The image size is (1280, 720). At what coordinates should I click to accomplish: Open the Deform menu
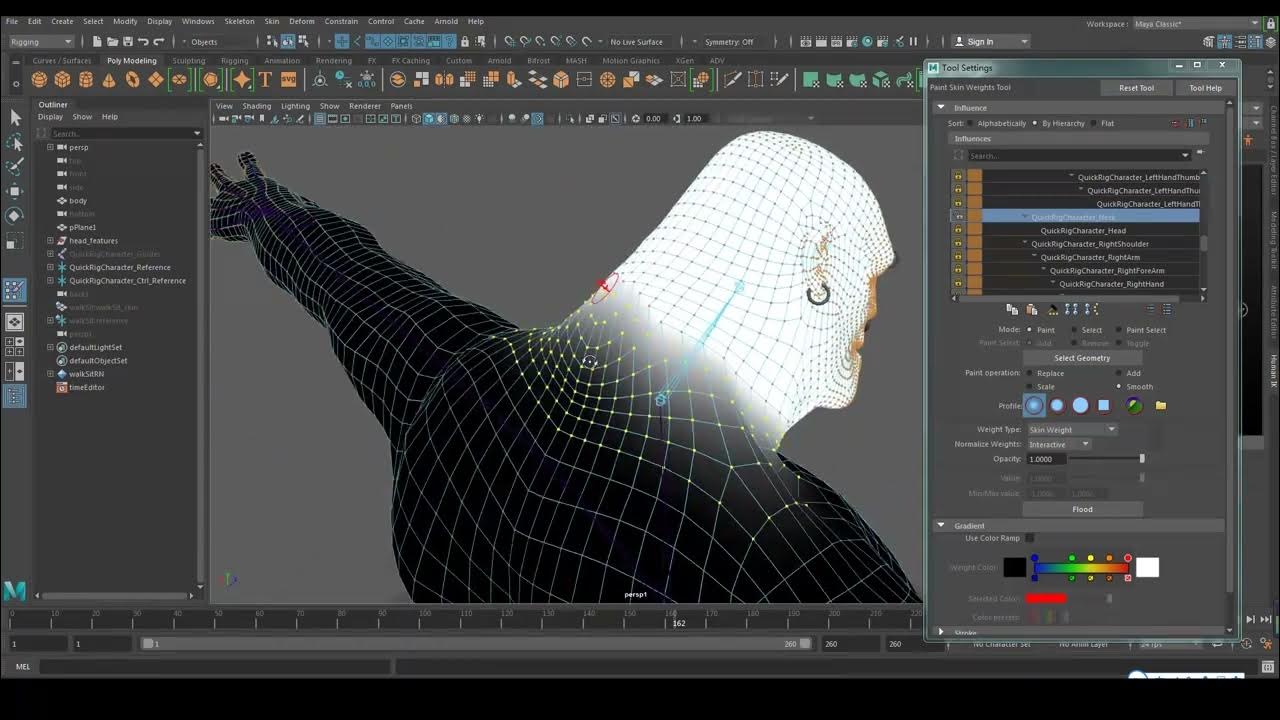click(x=301, y=21)
